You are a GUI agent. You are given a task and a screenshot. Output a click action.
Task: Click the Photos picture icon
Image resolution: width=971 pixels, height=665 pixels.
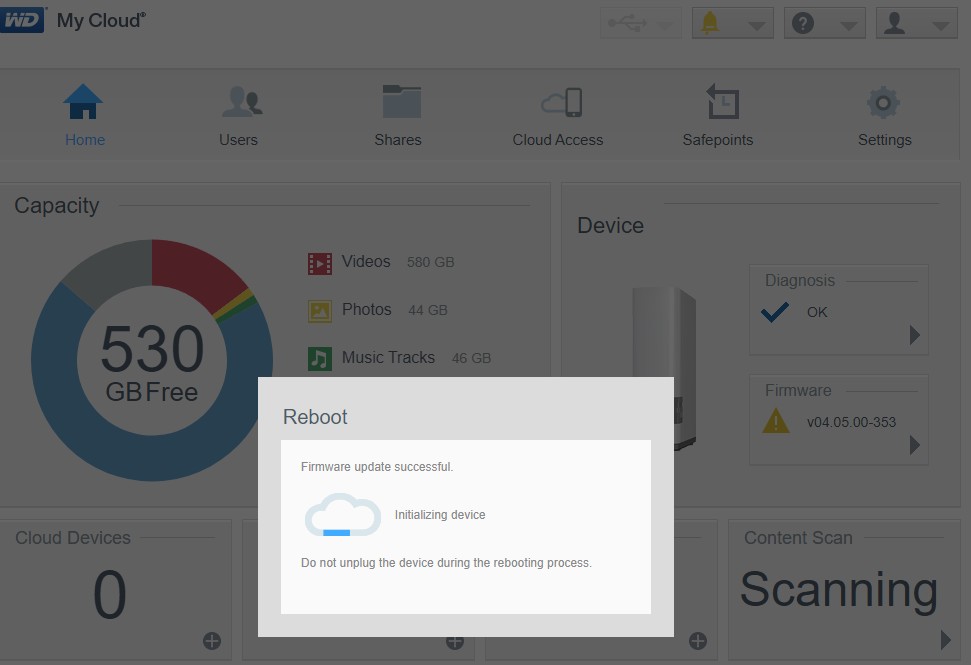click(320, 311)
